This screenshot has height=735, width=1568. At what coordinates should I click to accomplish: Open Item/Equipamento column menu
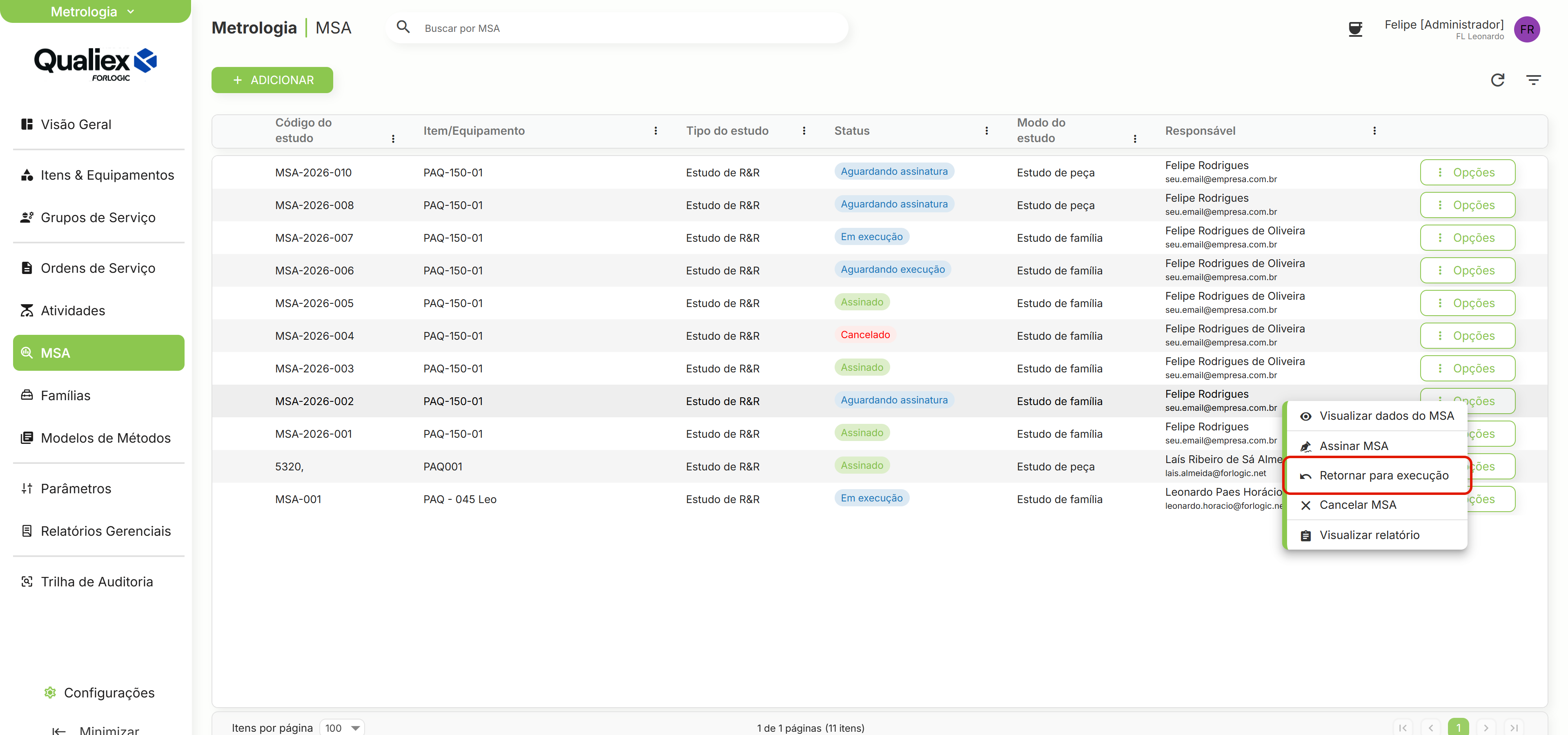pyautogui.click(x=655, y=131)
